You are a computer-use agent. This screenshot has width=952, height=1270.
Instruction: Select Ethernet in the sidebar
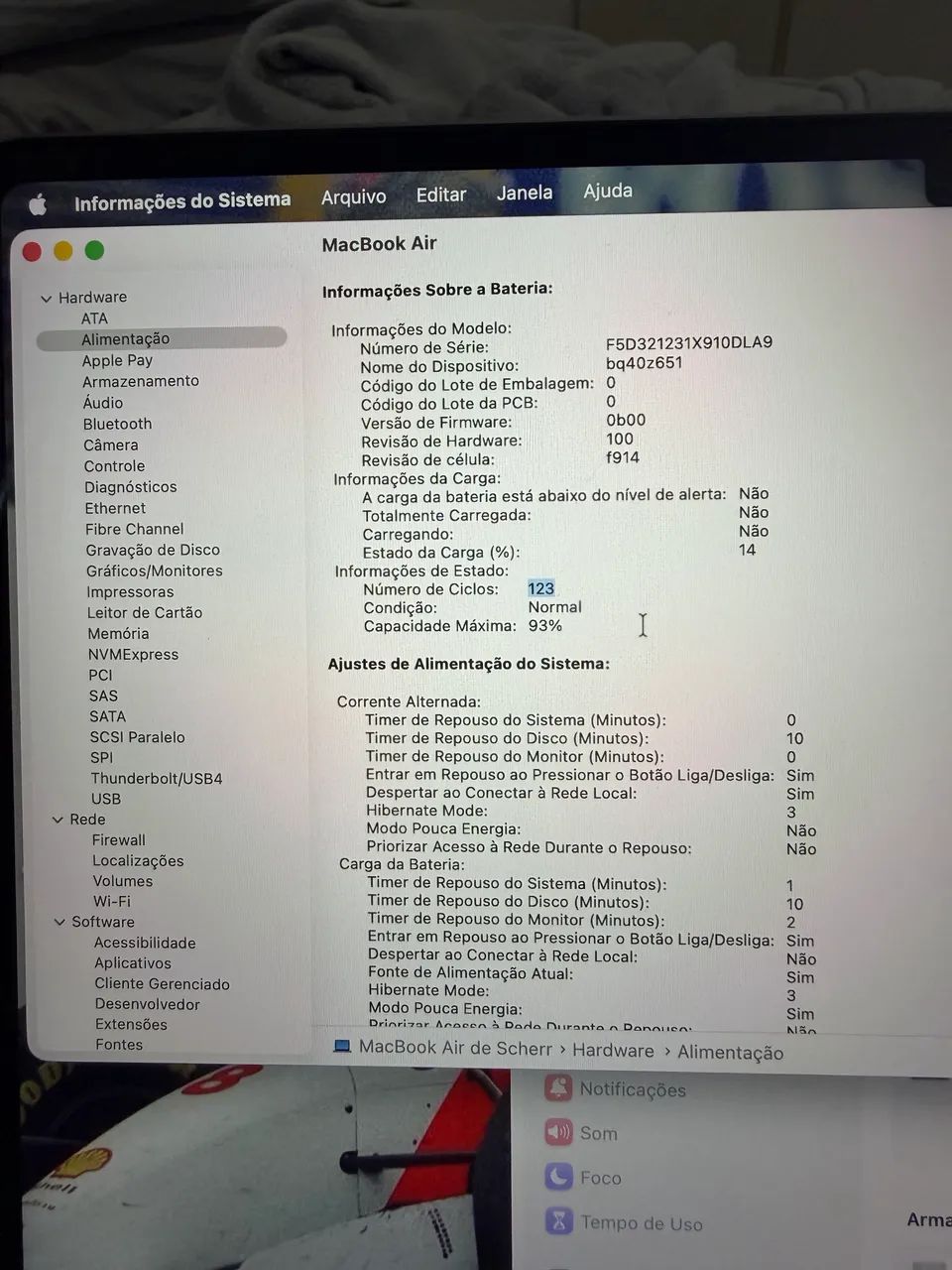[115, 508]
